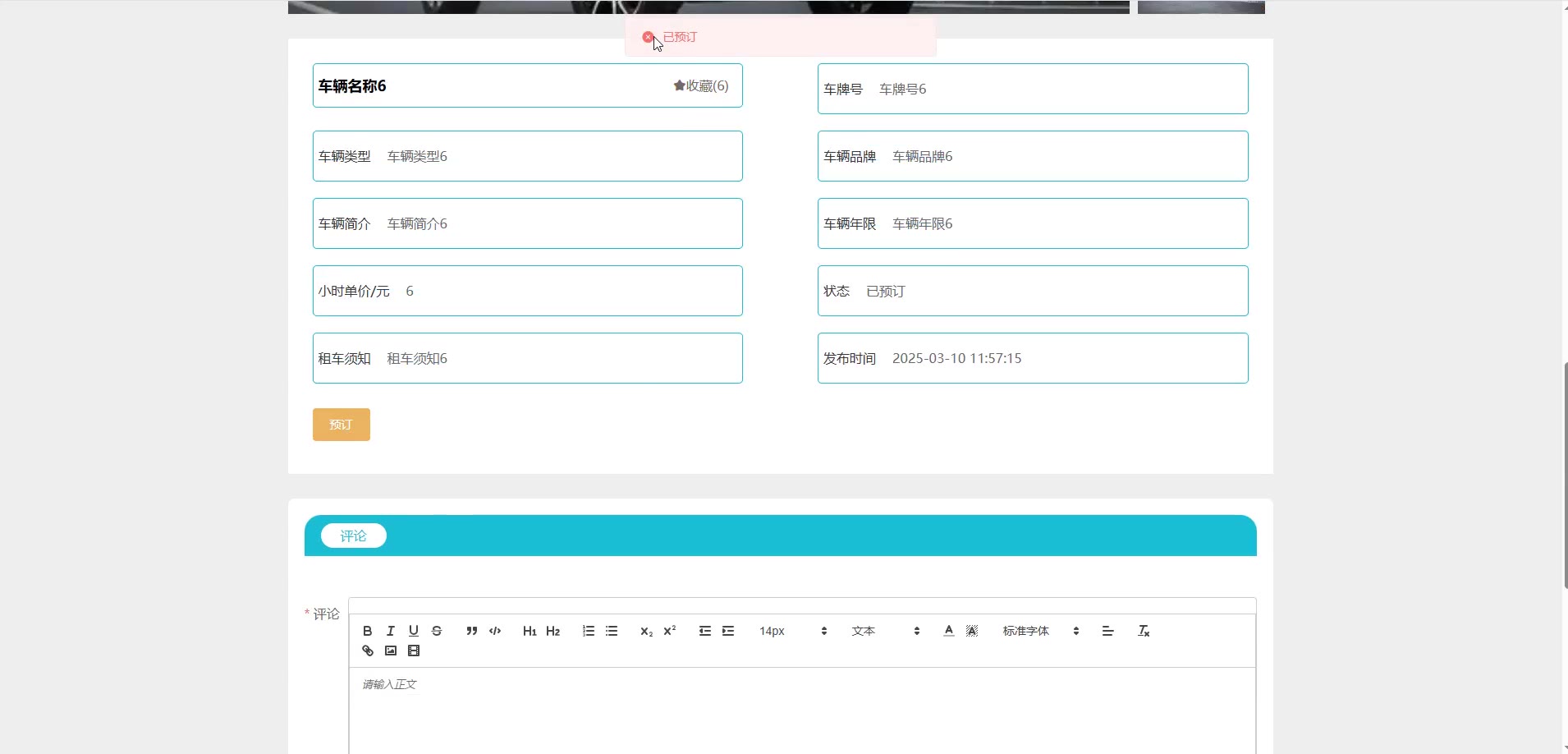Insert a code block
The height and width of the screenshot is (754, 1568).
(x=495, y=631)
